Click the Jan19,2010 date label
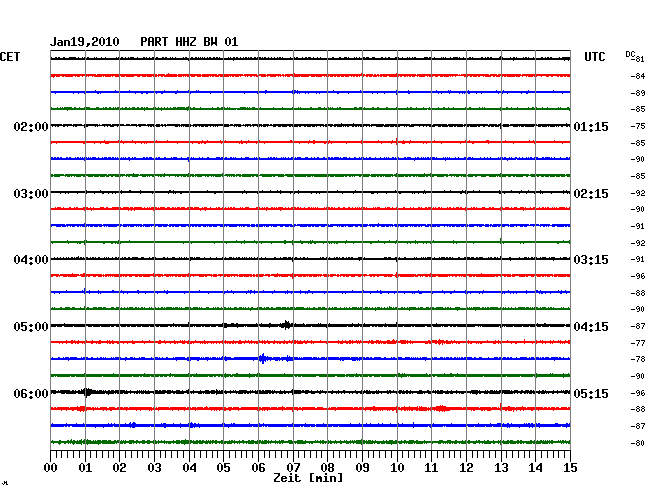The width and height of the screenshot is (650, 494). click(85, 42)
